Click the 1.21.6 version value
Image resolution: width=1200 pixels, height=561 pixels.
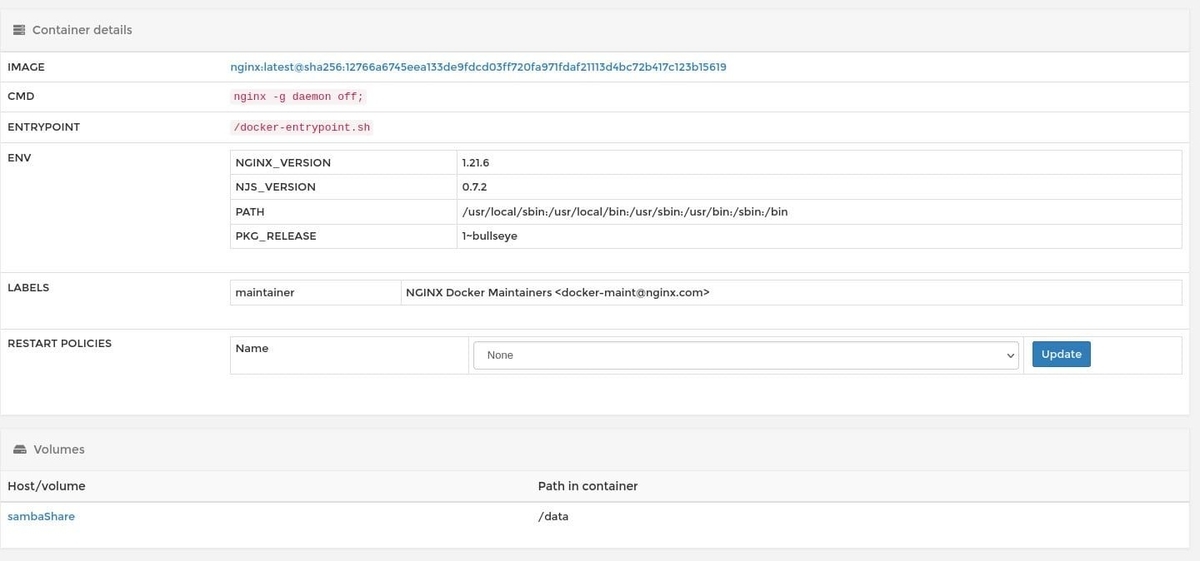(x=475, y=162)
